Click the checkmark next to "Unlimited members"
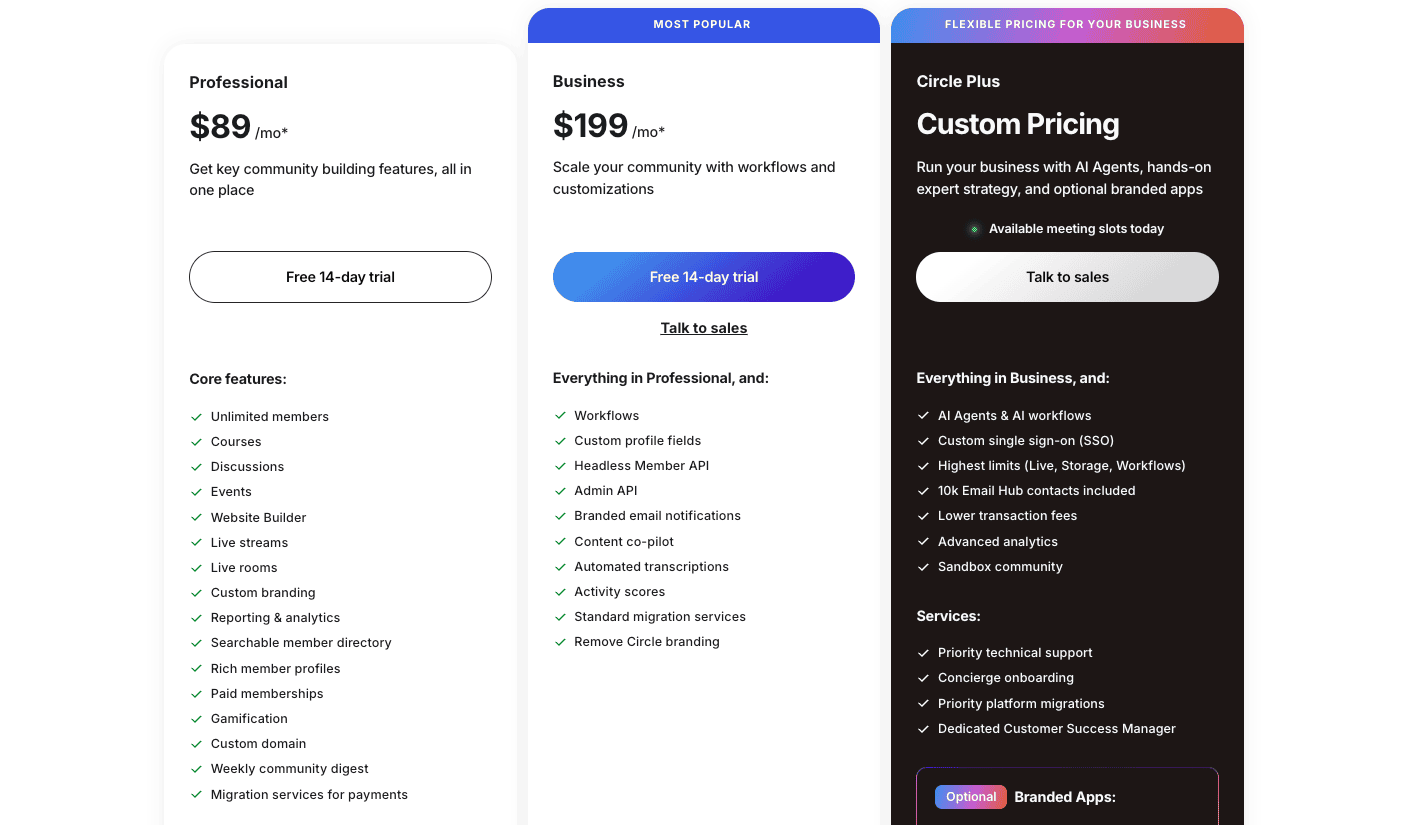The width and height of the screenshot is (1421, 825). tap(195, 416)
